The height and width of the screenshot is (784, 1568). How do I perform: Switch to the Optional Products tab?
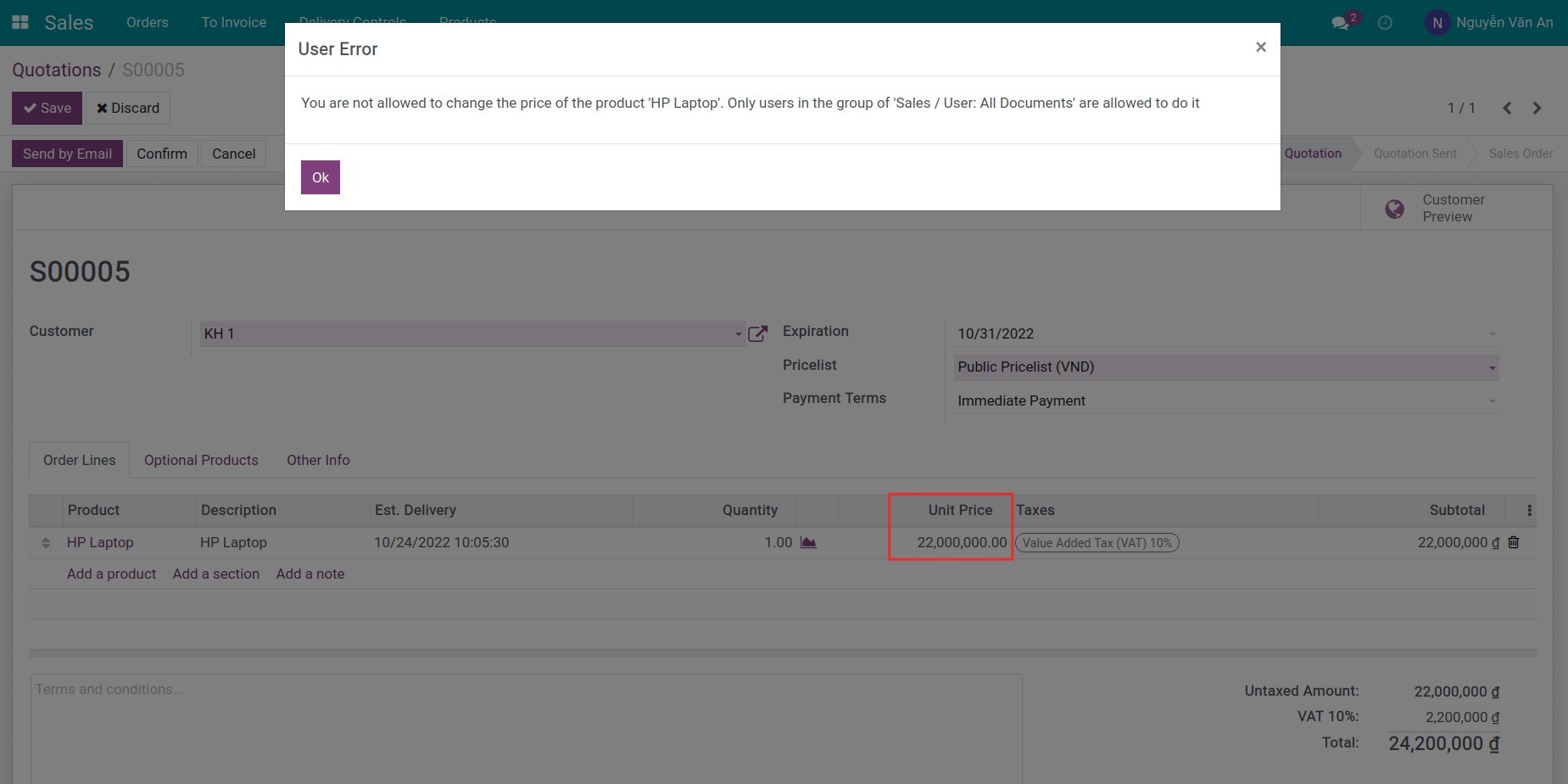coord(201,460)
